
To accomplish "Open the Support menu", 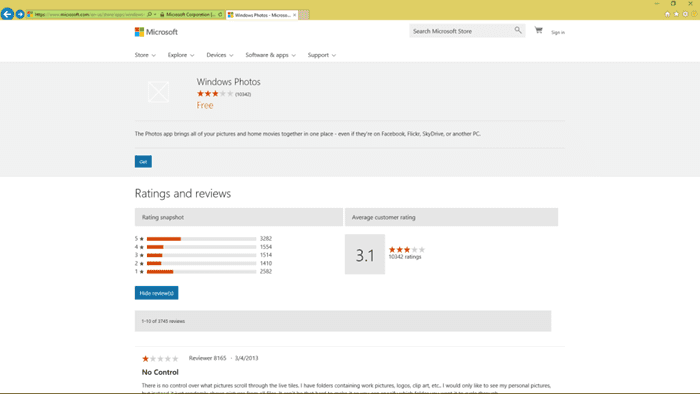I will pyautogui.click(x=321, y=55).
